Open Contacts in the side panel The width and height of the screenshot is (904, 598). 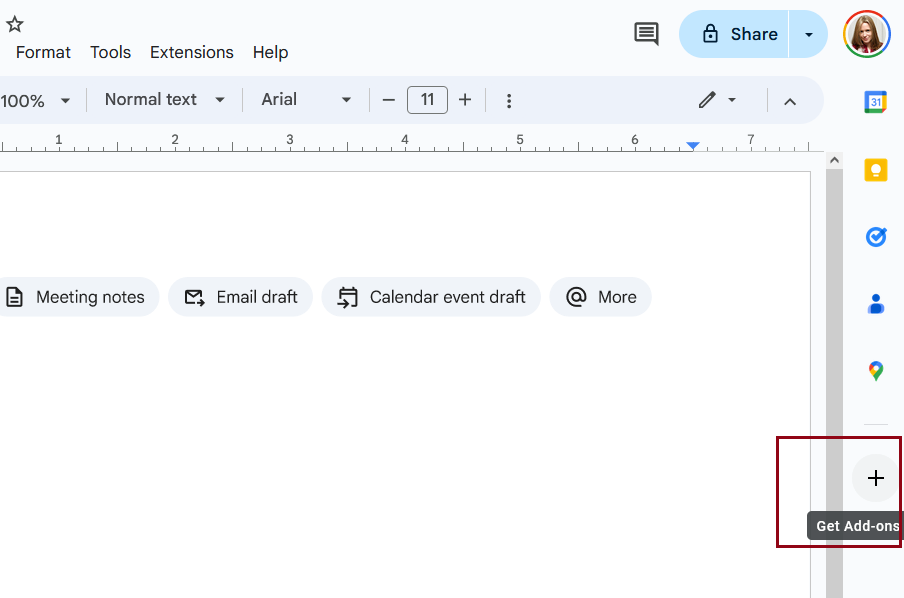[876, 304]
